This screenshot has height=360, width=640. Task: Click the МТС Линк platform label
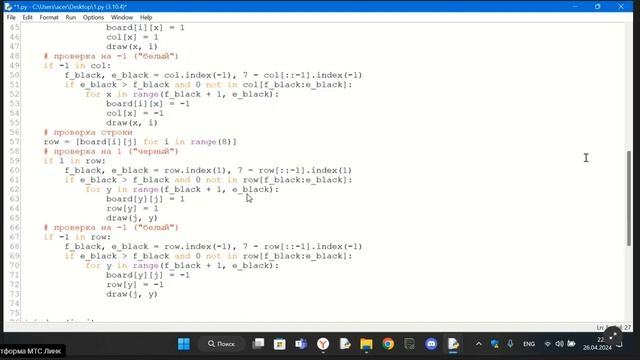tap(31, 351)
